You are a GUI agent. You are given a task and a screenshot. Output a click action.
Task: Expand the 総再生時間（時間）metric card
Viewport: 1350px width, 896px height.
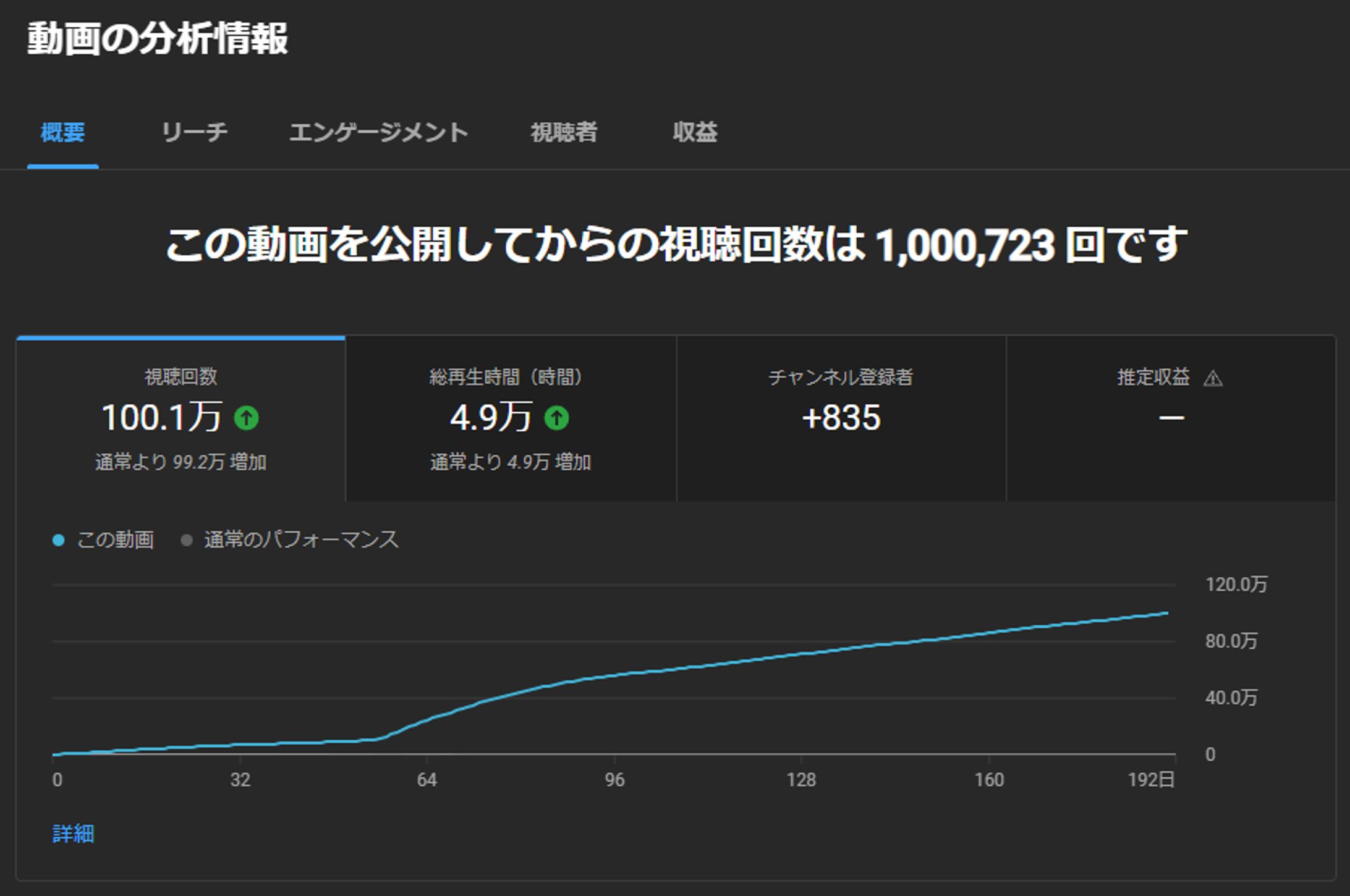pos(511,414)
